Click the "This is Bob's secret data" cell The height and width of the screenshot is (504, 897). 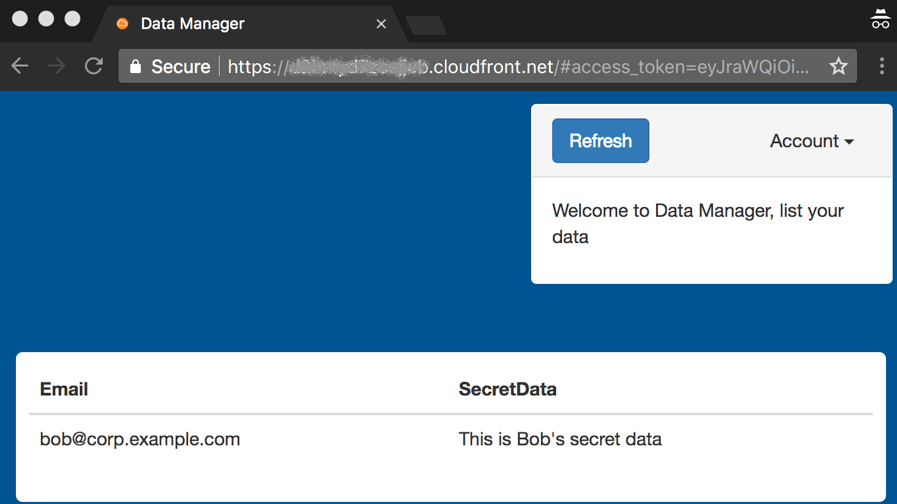click(x=560, y=439)
